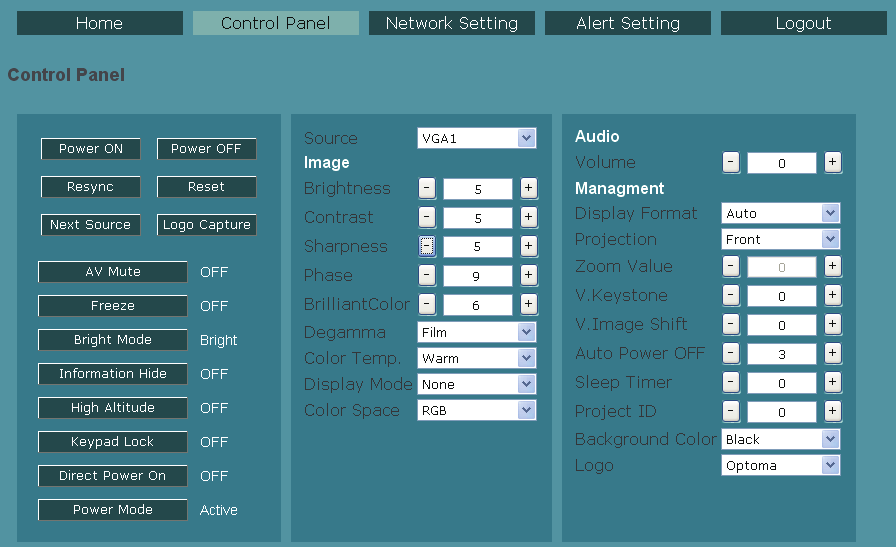Click the Reset button
Screen dimensions: 896x547
click(x=206, y=187)
